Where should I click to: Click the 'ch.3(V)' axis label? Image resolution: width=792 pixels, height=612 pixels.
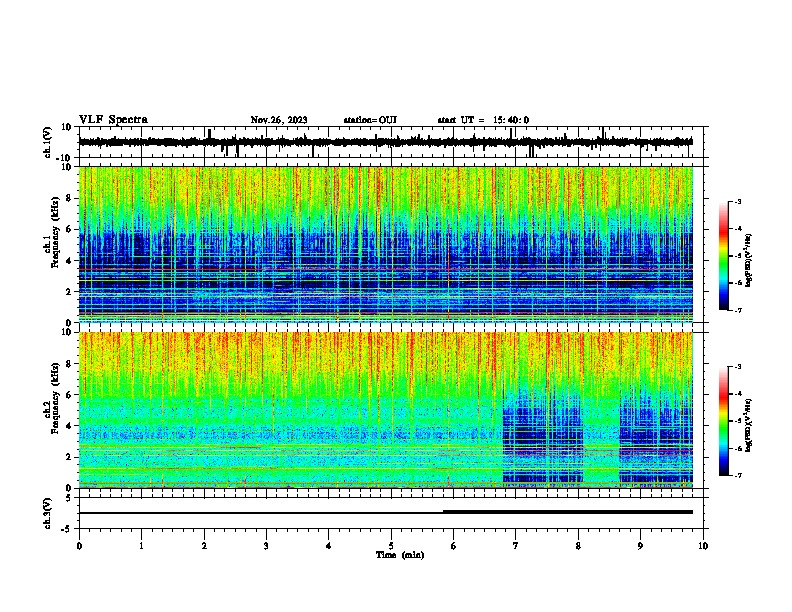click(48, 513)
